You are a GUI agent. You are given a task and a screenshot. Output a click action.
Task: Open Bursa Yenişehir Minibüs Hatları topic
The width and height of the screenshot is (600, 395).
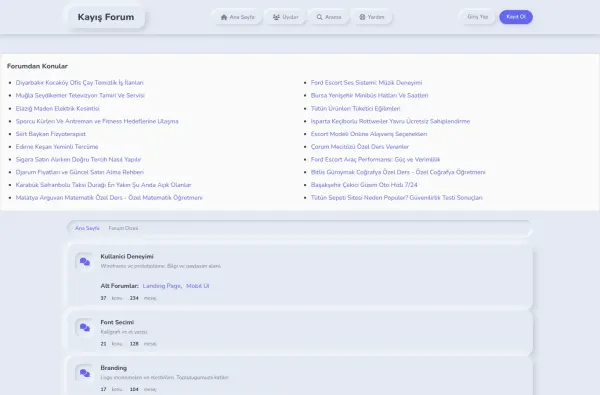369,95
